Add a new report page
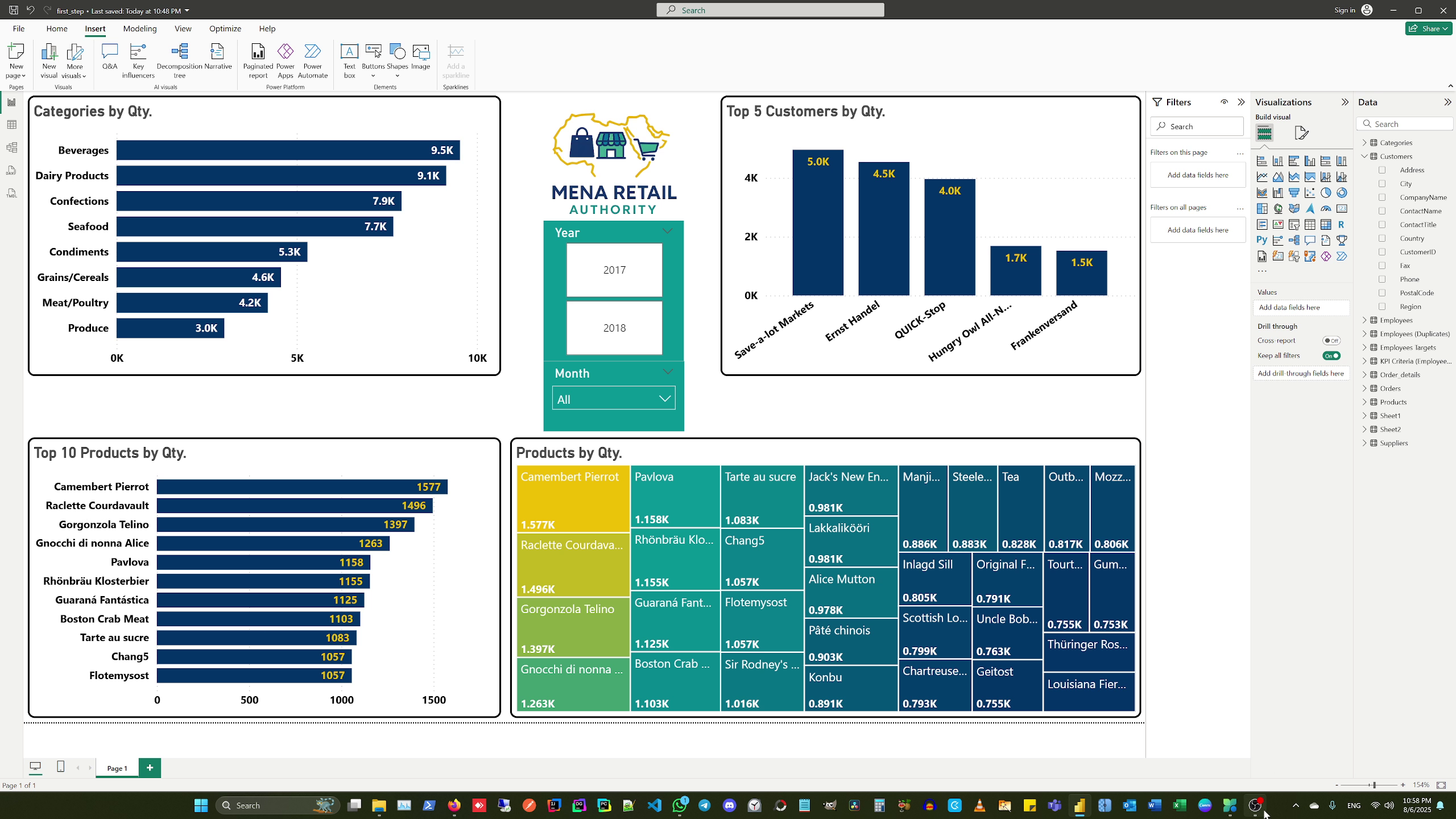This screenshot has height=819, width=1456. [150, 768]
